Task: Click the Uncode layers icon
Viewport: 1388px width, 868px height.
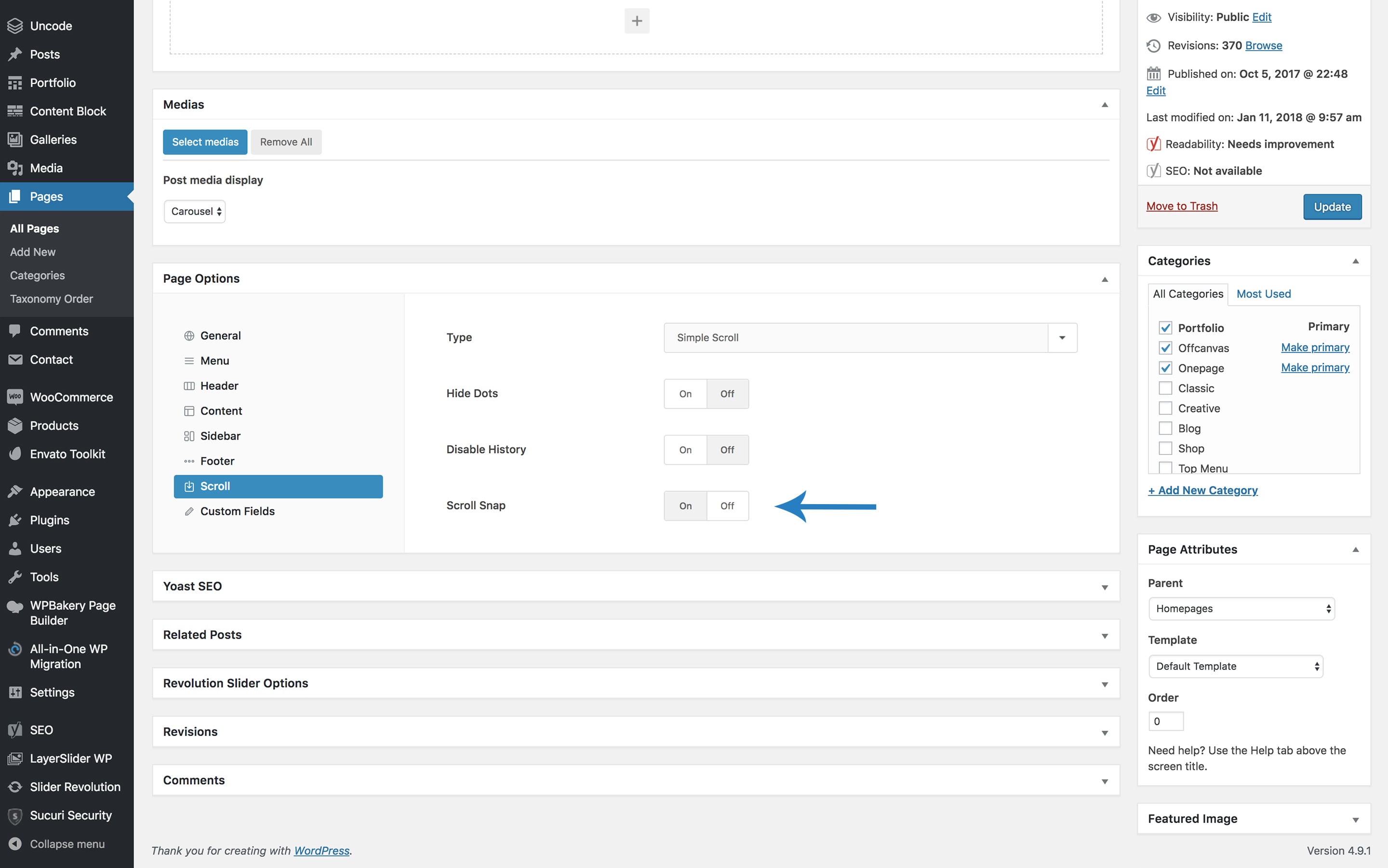Action: (x=15, y=26)
